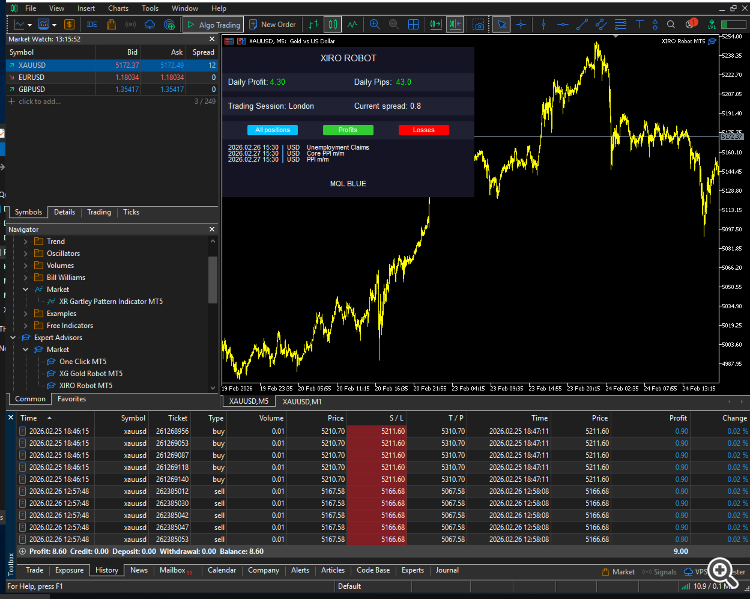Draw a horizontal line tool
Image resolution: width=750 pixels, height=599 pixels.
(x=563, y=24)
